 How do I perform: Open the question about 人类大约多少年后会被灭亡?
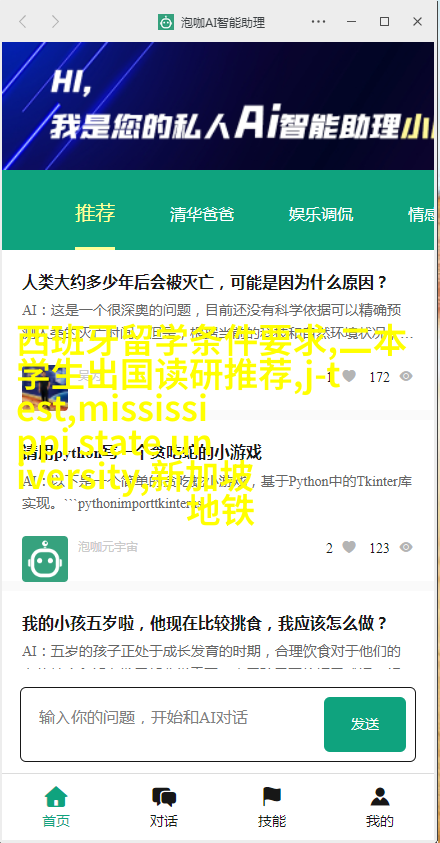204,282
